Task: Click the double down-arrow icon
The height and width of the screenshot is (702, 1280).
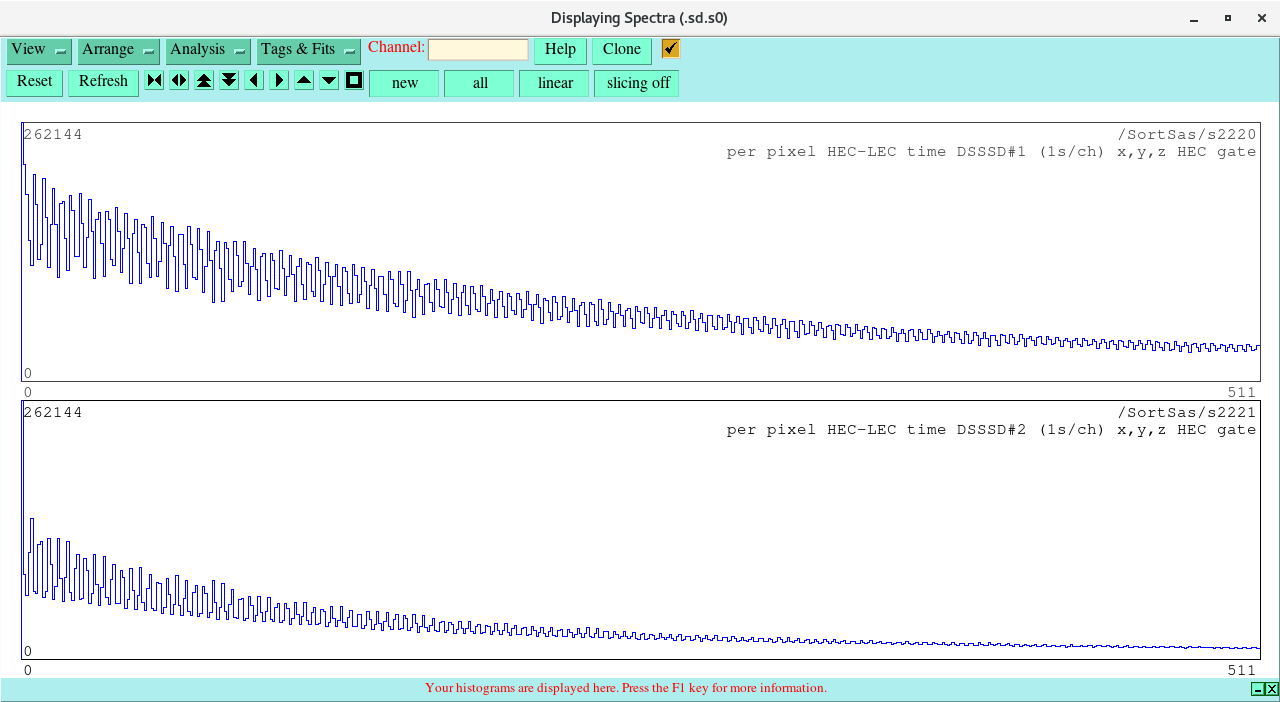Action: 229,81
